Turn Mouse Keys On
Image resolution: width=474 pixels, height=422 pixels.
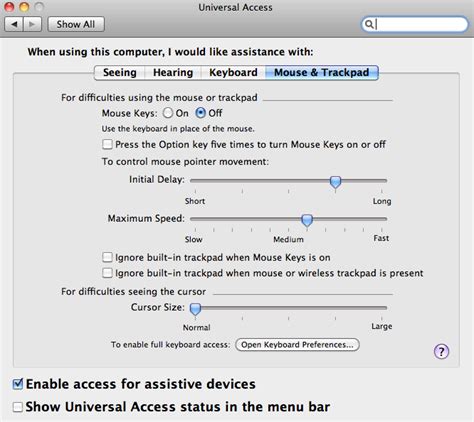tap(168, 113)
